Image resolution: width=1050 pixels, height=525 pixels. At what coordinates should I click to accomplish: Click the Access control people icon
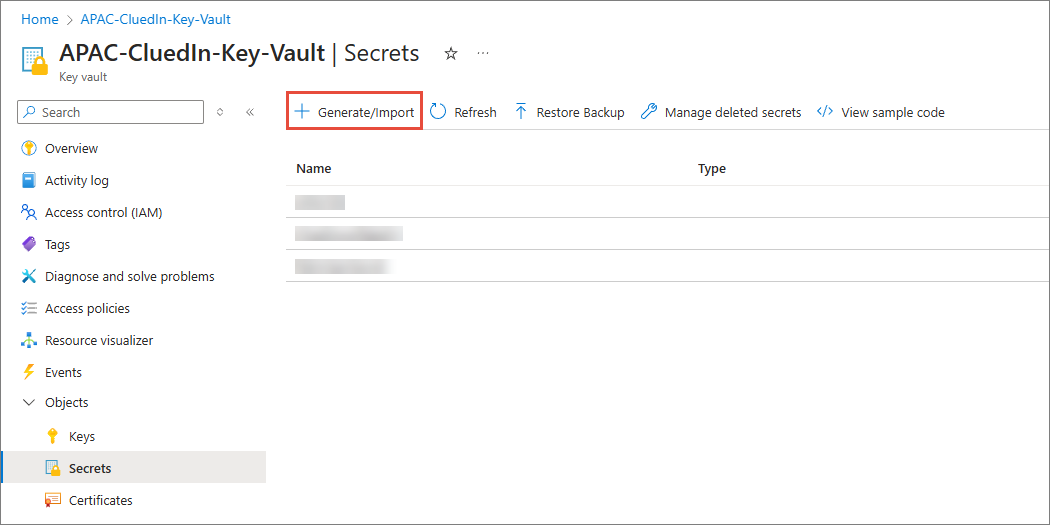pyautogui.click(x=28, y=212)
